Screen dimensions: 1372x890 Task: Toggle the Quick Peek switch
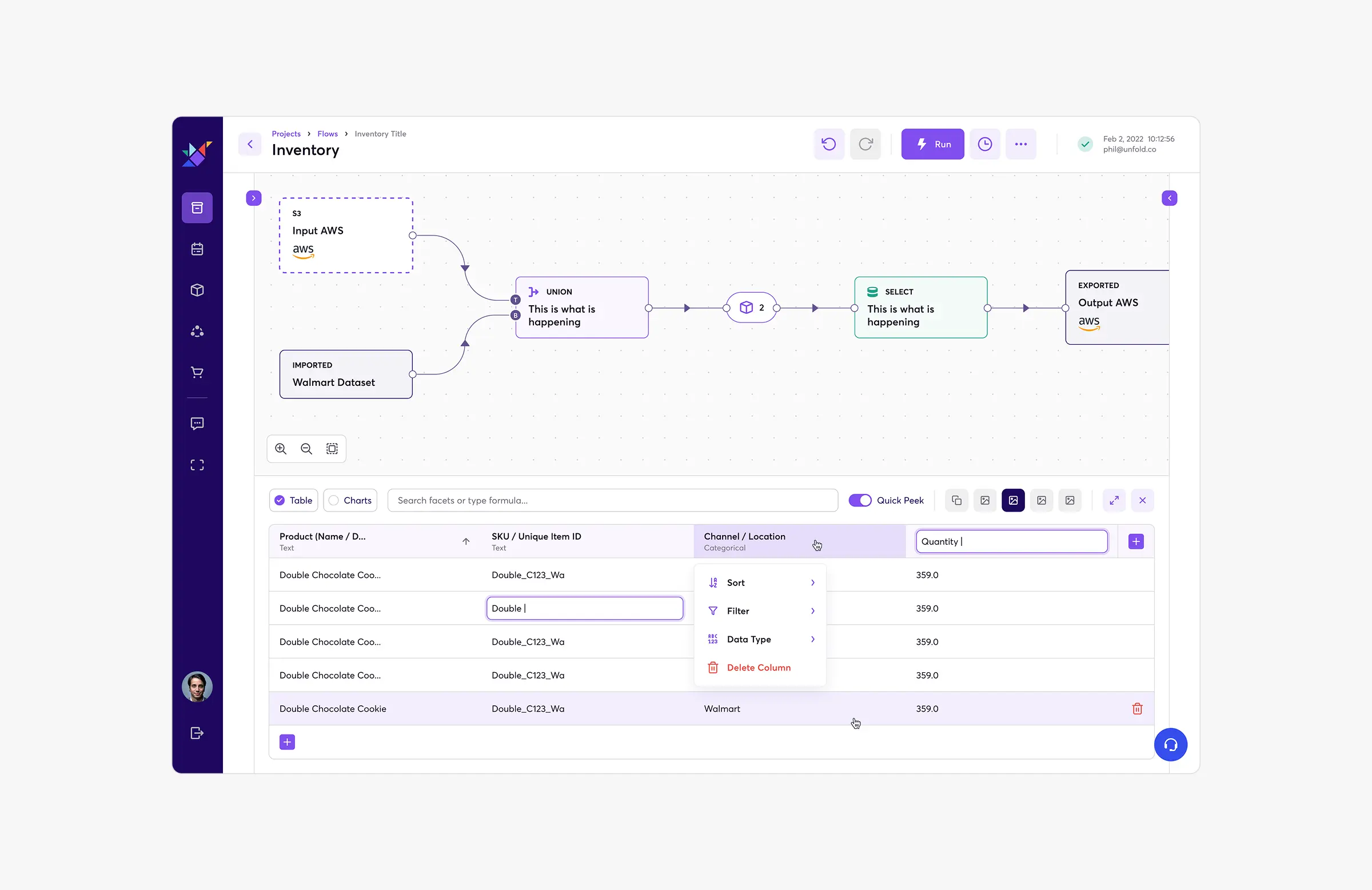click(860, 500)
